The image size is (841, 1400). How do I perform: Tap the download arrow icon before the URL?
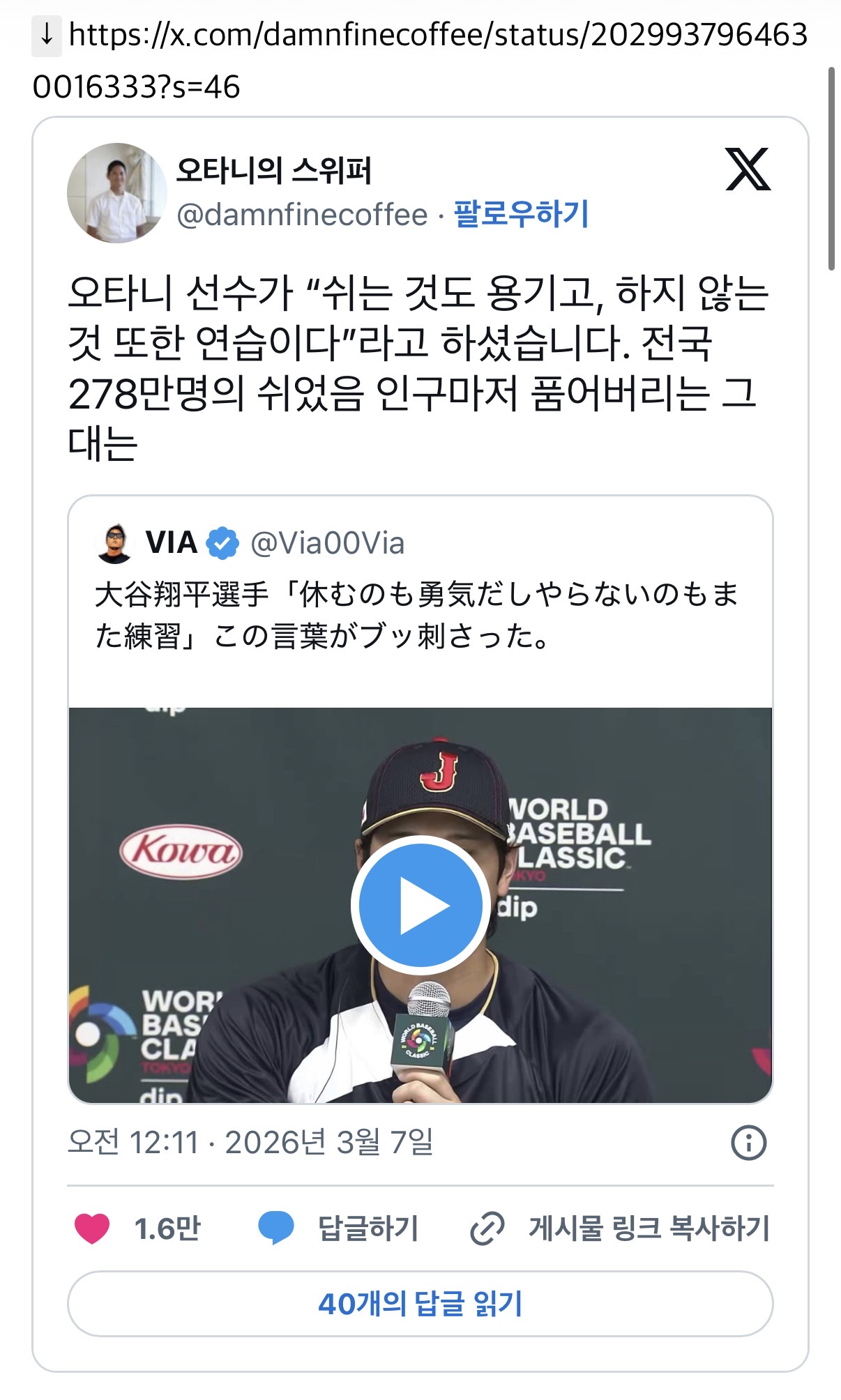(x=47, y=35)
